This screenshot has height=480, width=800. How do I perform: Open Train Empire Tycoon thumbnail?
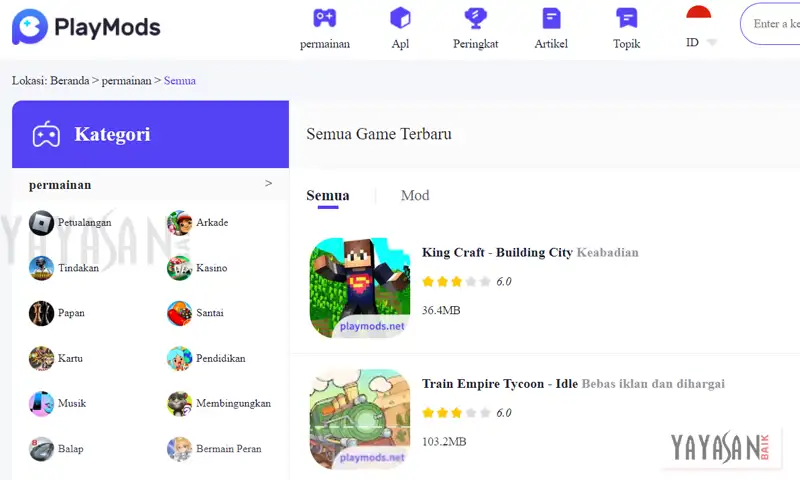click(x=360, y=419)
